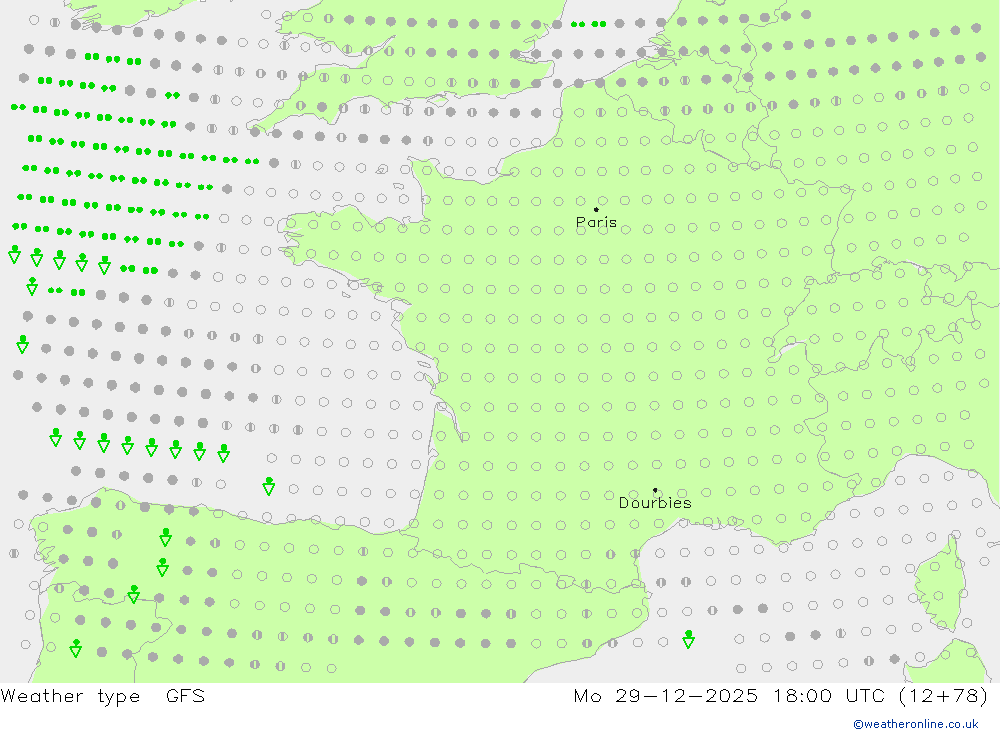Click the '(12+78)' forecast run text
The width and height of the screenshot is (1000, 733).
[943, 695]
